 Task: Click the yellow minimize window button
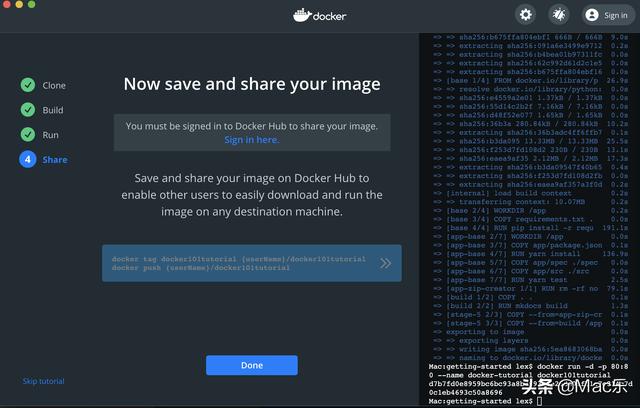19,4
